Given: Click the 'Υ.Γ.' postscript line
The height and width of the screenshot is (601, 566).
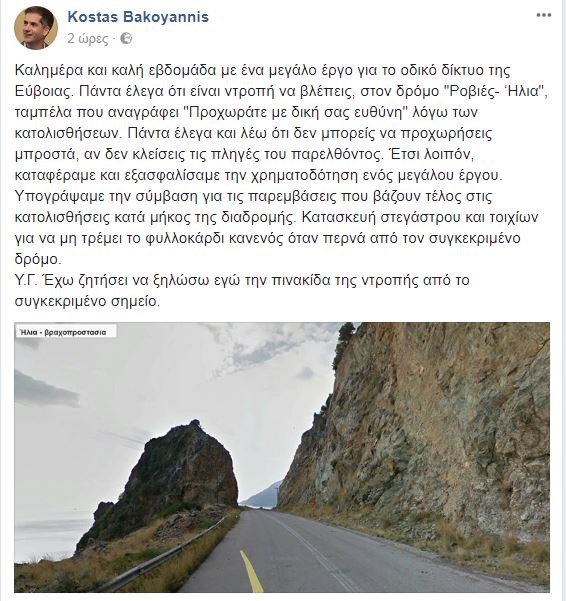Looking at the screenshot, I should coord(242,280).
